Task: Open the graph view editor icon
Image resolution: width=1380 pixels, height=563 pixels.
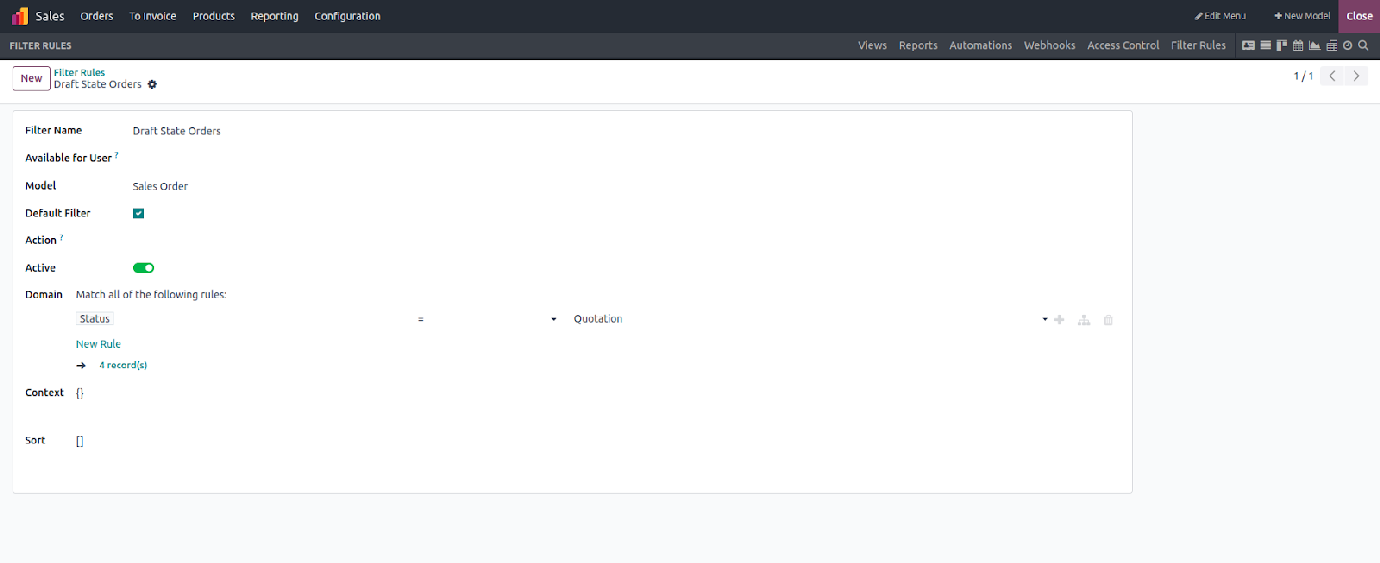Action: [x=1314, y=45]
